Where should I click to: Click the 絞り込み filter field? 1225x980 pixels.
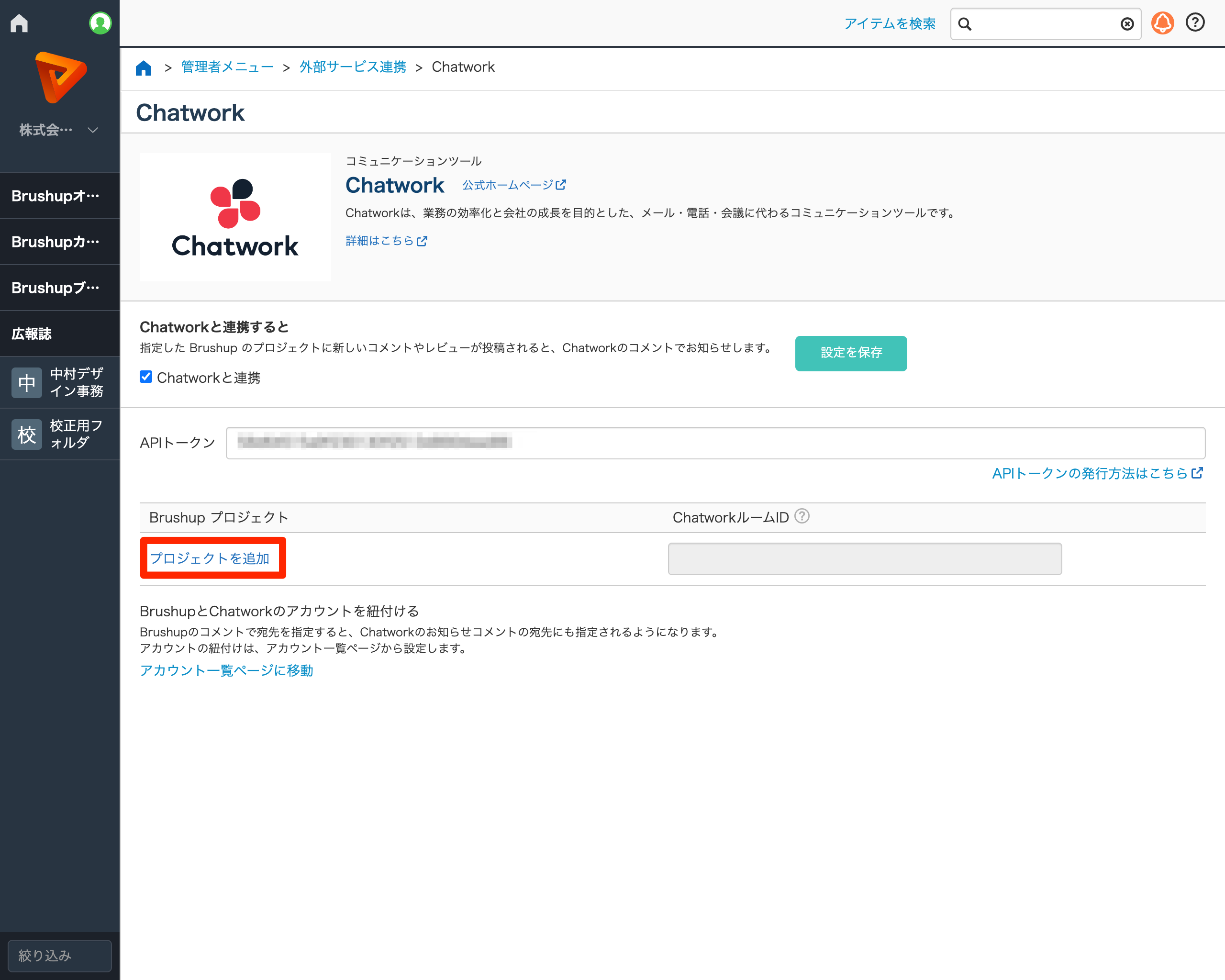pyautogui.click(x=60, y=956)
